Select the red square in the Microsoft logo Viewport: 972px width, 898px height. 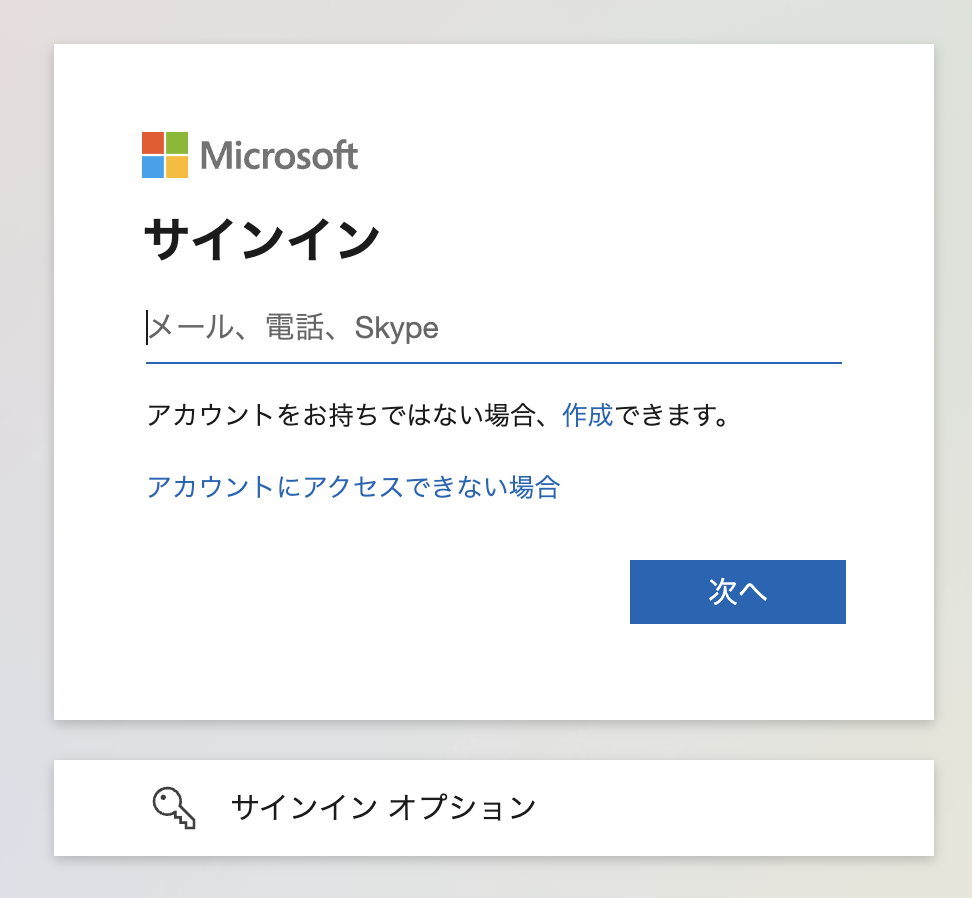[155, 143]
